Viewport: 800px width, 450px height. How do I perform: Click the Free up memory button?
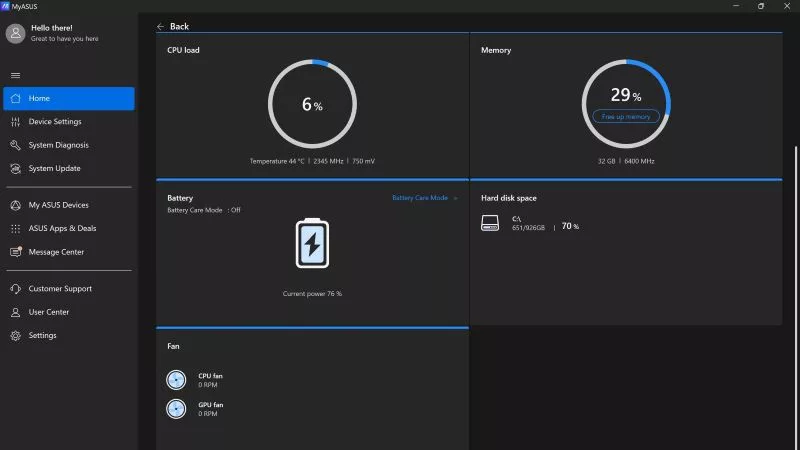coord(626,117)
